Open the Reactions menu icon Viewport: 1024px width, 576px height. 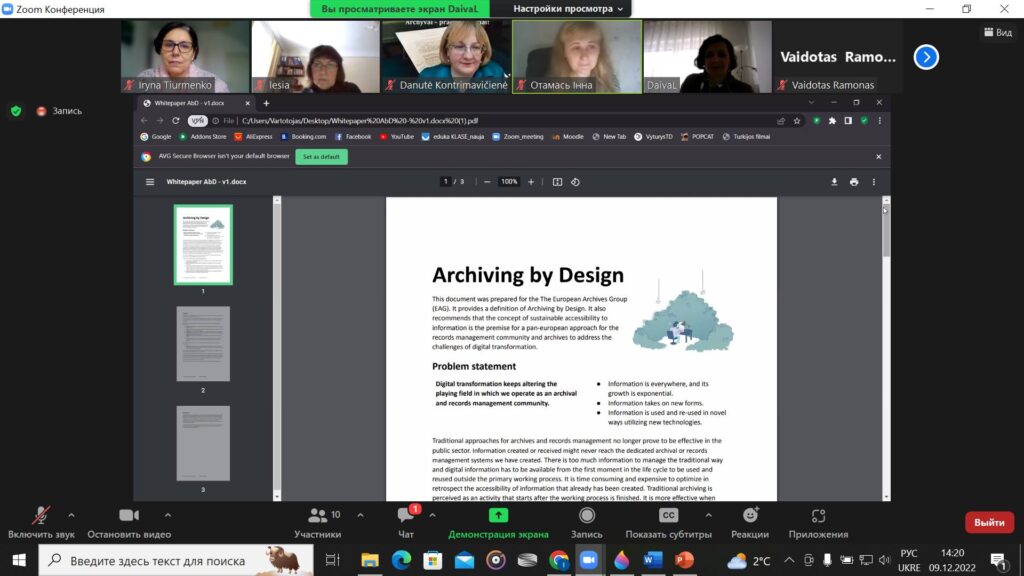(749, 516)
